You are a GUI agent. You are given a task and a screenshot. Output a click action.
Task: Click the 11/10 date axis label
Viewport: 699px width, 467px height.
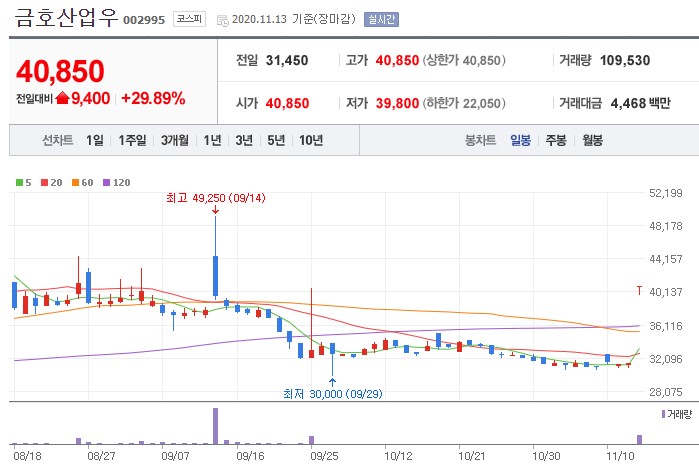pyautogui.click(x=620, y=456)
